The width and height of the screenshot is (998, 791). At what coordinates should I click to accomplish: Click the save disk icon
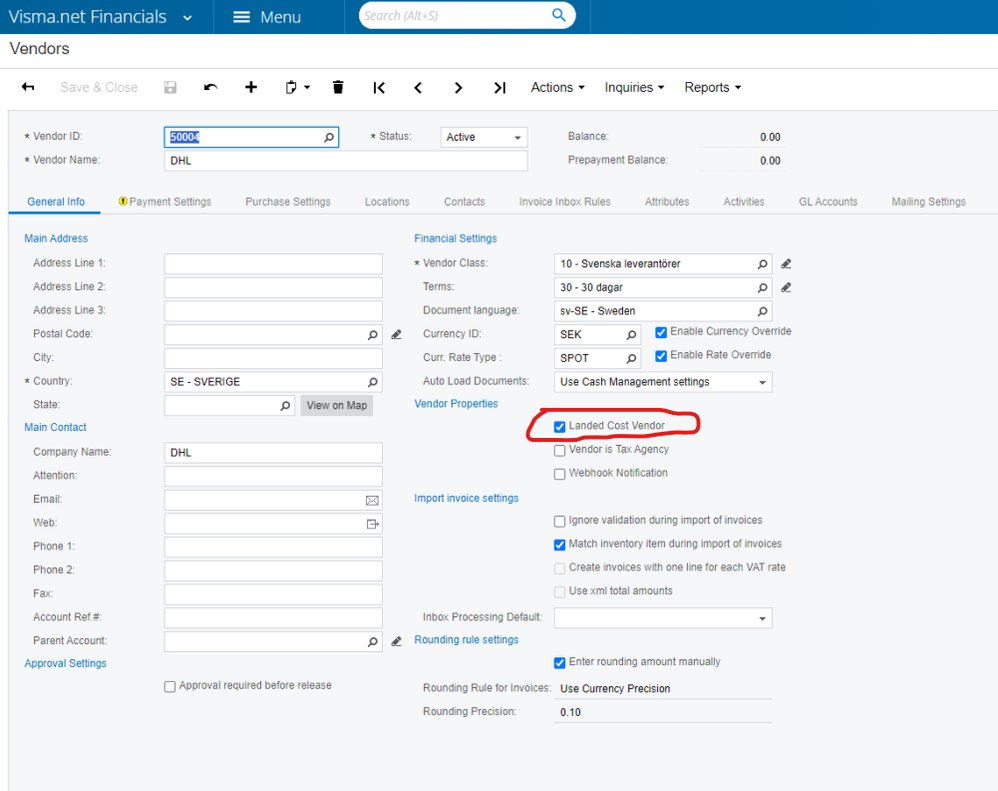click(170, 87)
